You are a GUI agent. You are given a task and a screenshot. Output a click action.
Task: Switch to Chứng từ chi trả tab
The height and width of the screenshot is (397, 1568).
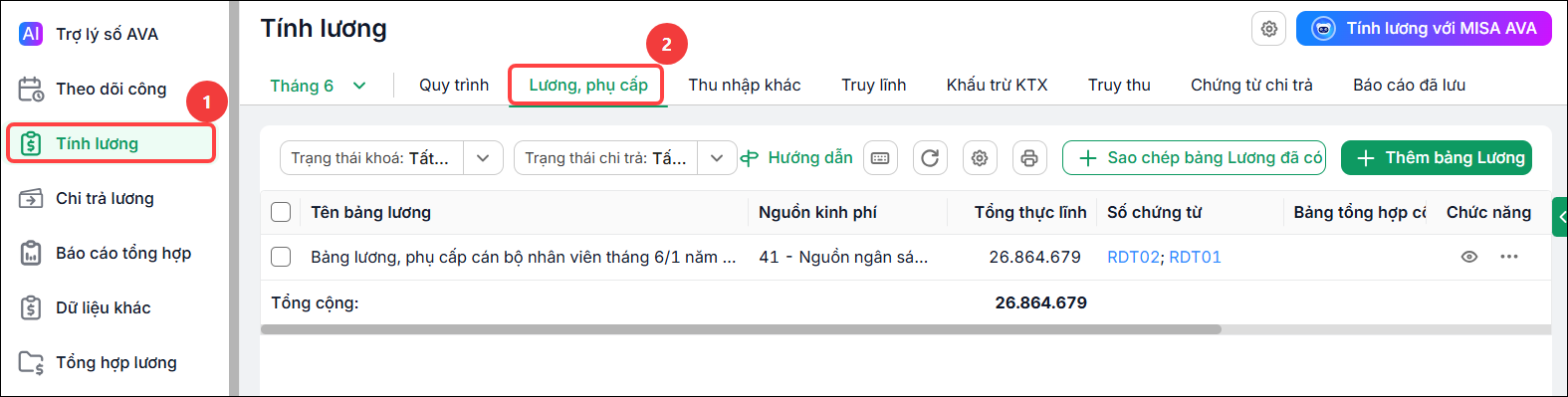coord(1251,85)
